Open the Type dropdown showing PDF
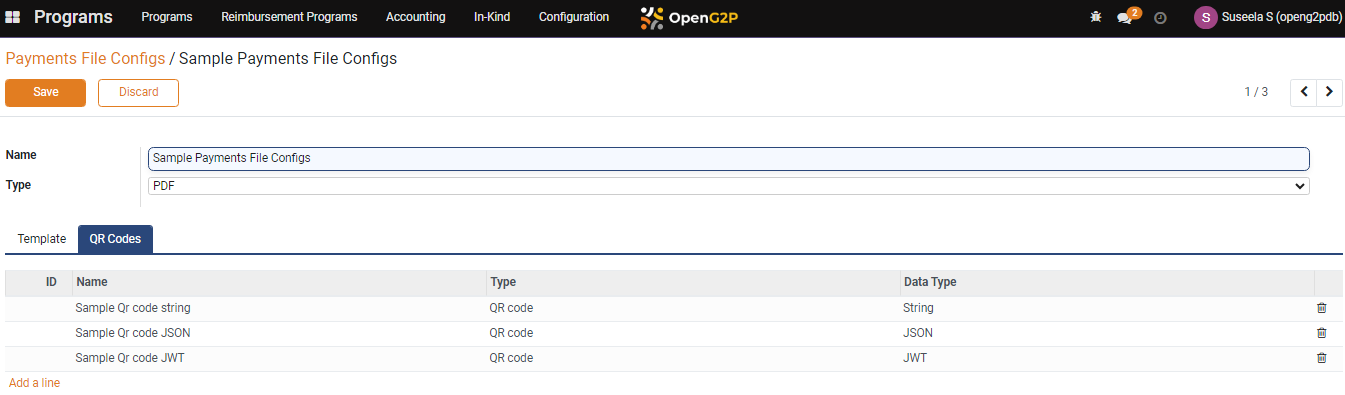Viewport: 1345px width, 395px height. [728, 186]
